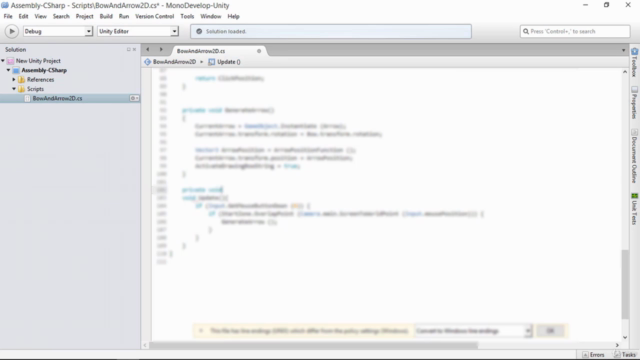Navigate forward with the right arrow
Viewport: 640px width, 360px height.
[x=161, y=49]
